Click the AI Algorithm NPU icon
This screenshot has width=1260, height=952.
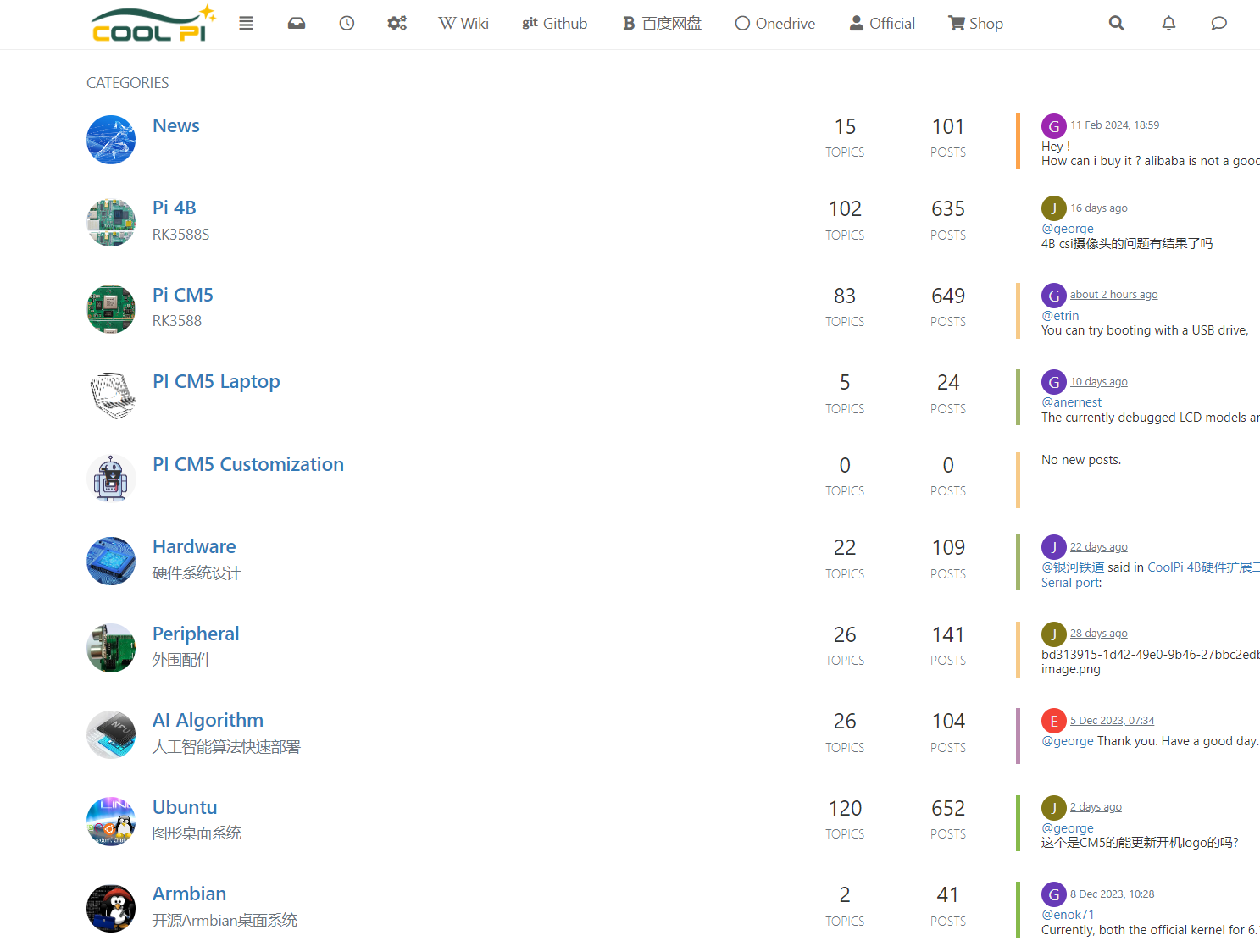point(111,735)
